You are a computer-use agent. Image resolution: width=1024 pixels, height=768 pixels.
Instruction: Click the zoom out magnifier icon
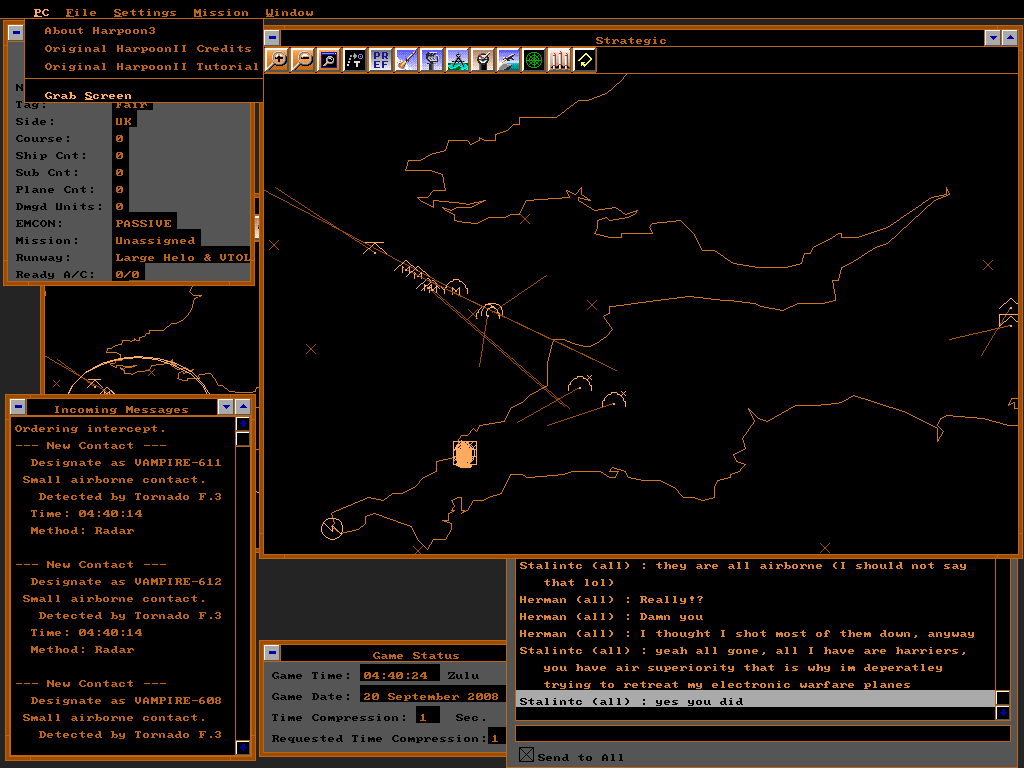coord(303,60)
